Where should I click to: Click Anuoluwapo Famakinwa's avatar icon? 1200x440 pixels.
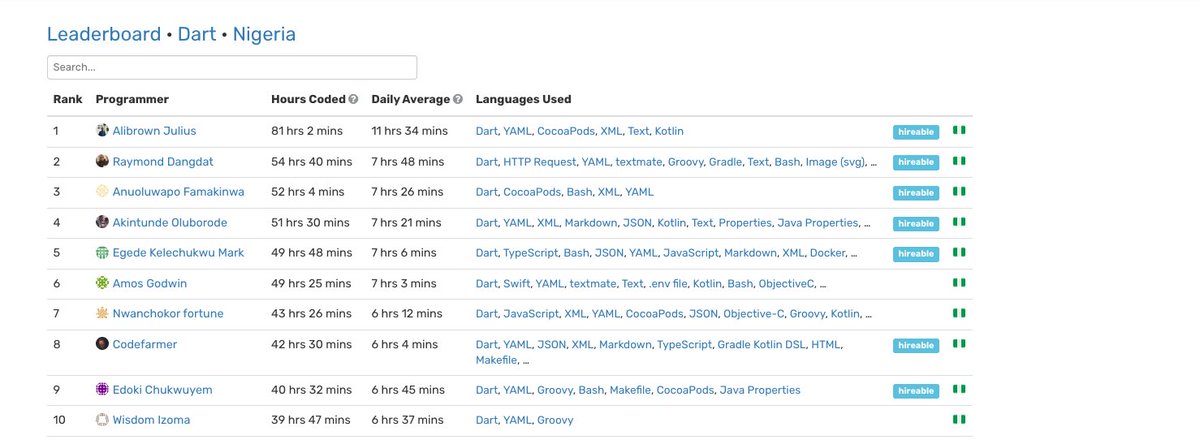pyautogui.click(x=102, y=192)
